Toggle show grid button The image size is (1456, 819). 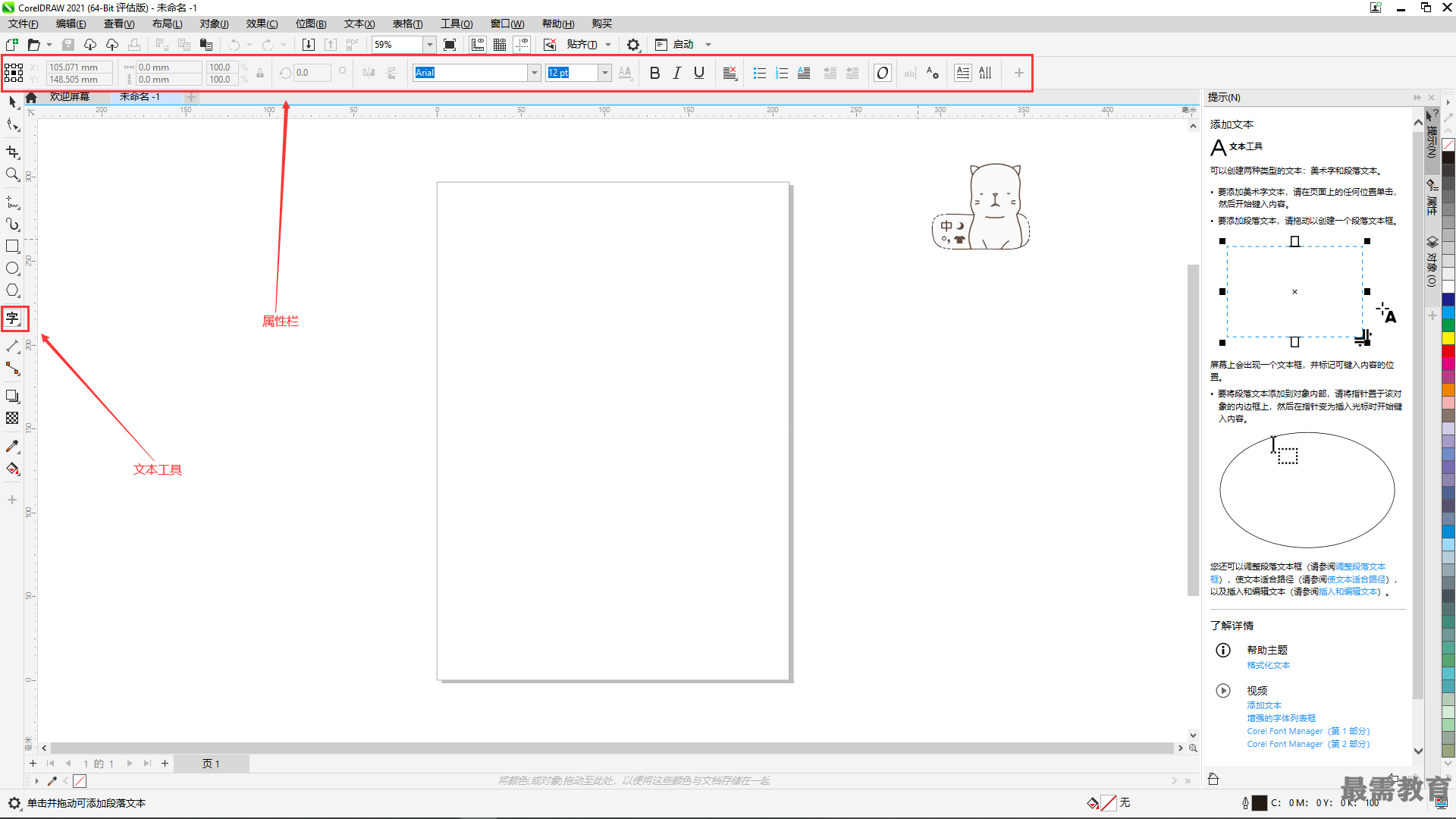[500, 45]
